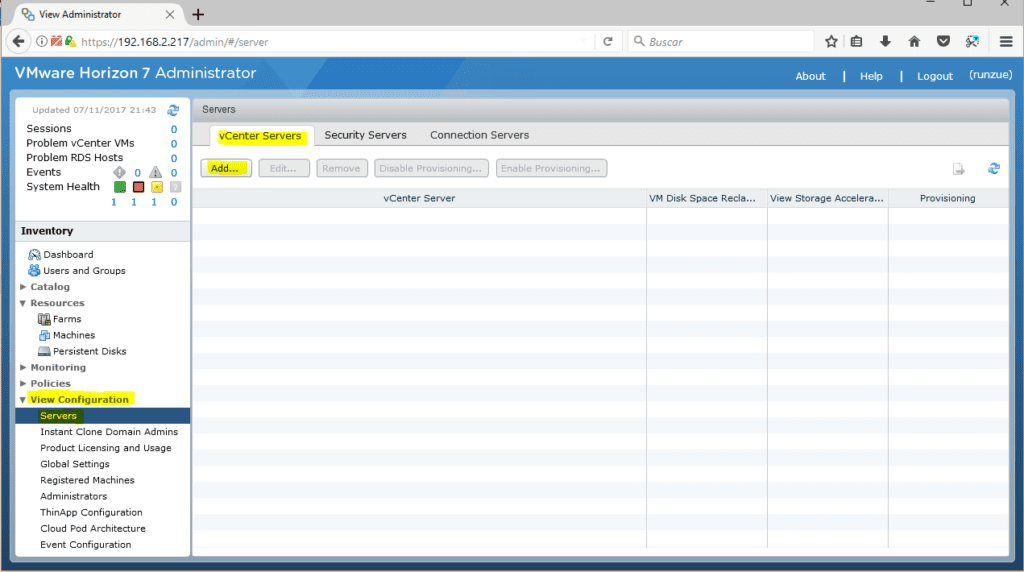
Task: Open the browser hamburger menu
Action: click(x=1006, y=42)
